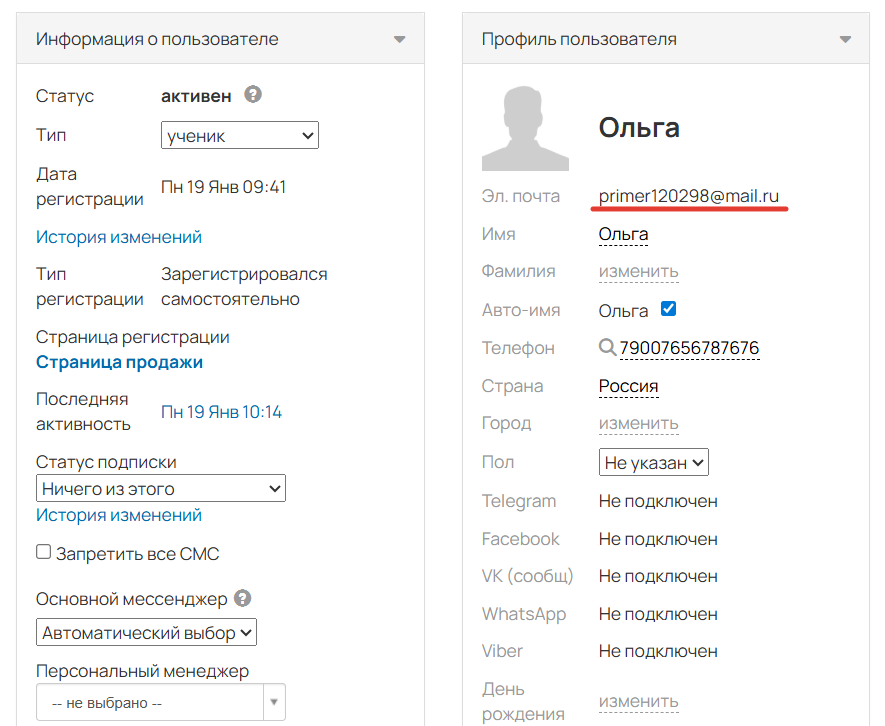Viewport: 885px width, 726px height.
Task: Open the Статус подписки dropdown
Action: 160,488
